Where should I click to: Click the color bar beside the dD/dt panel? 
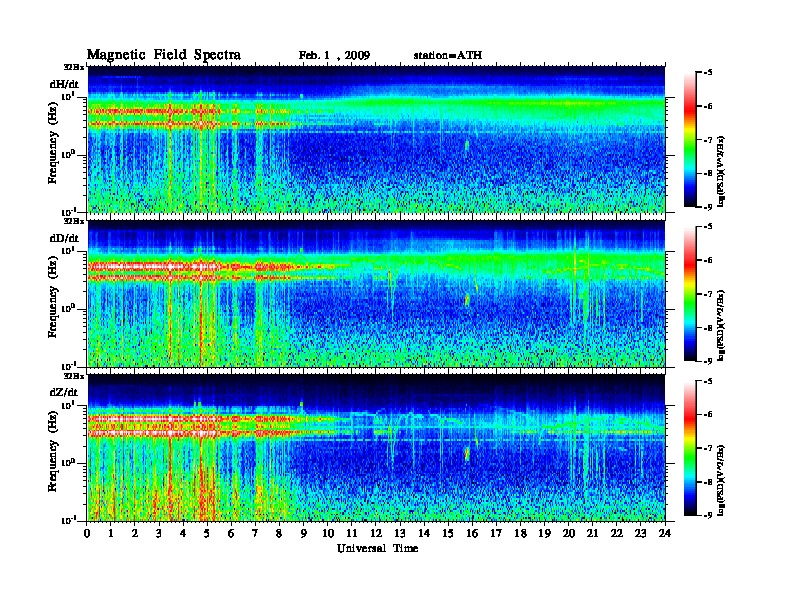tap(690, 294)
